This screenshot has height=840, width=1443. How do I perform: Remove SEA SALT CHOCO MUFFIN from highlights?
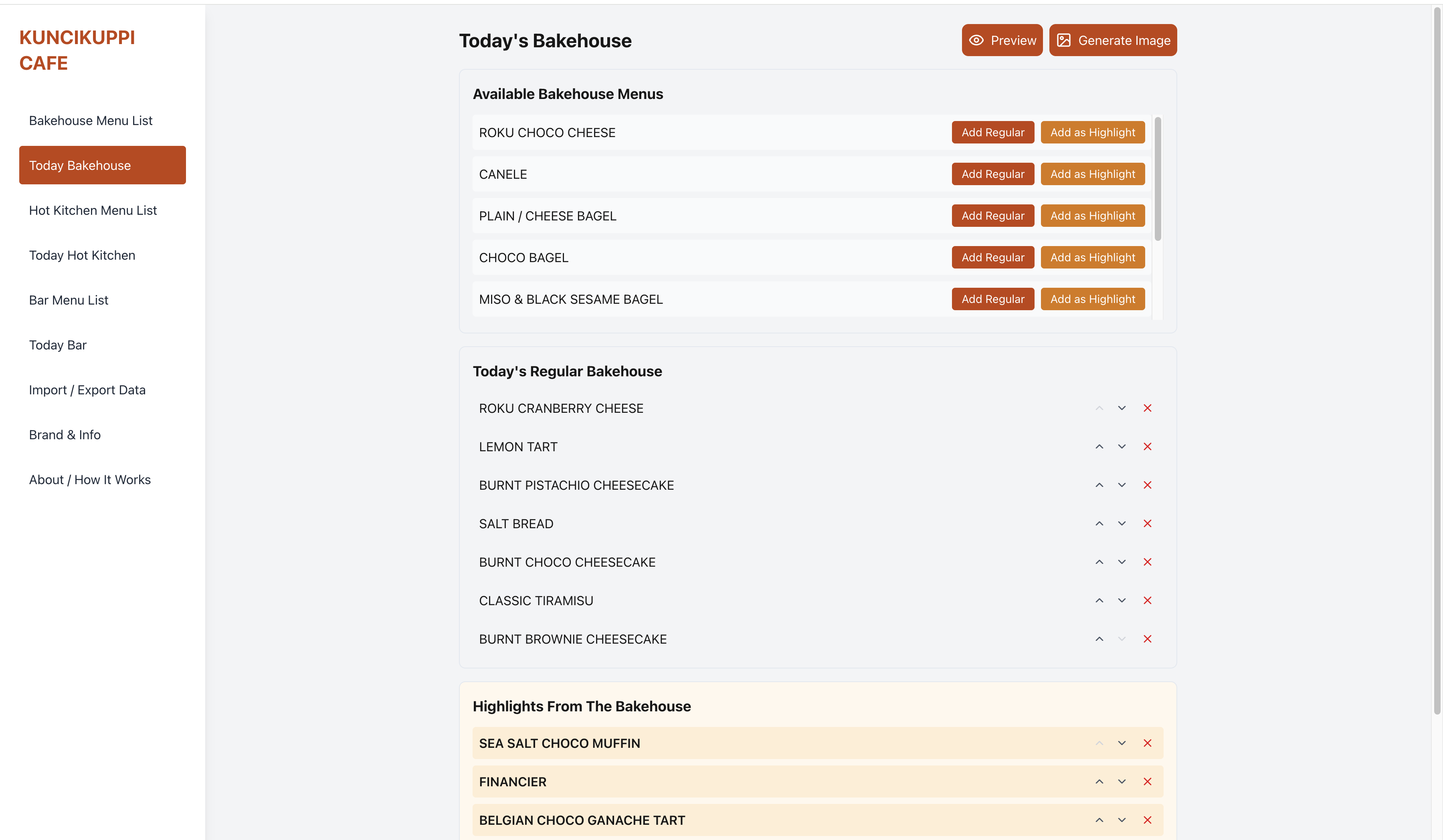click(x=1148, y=743)
